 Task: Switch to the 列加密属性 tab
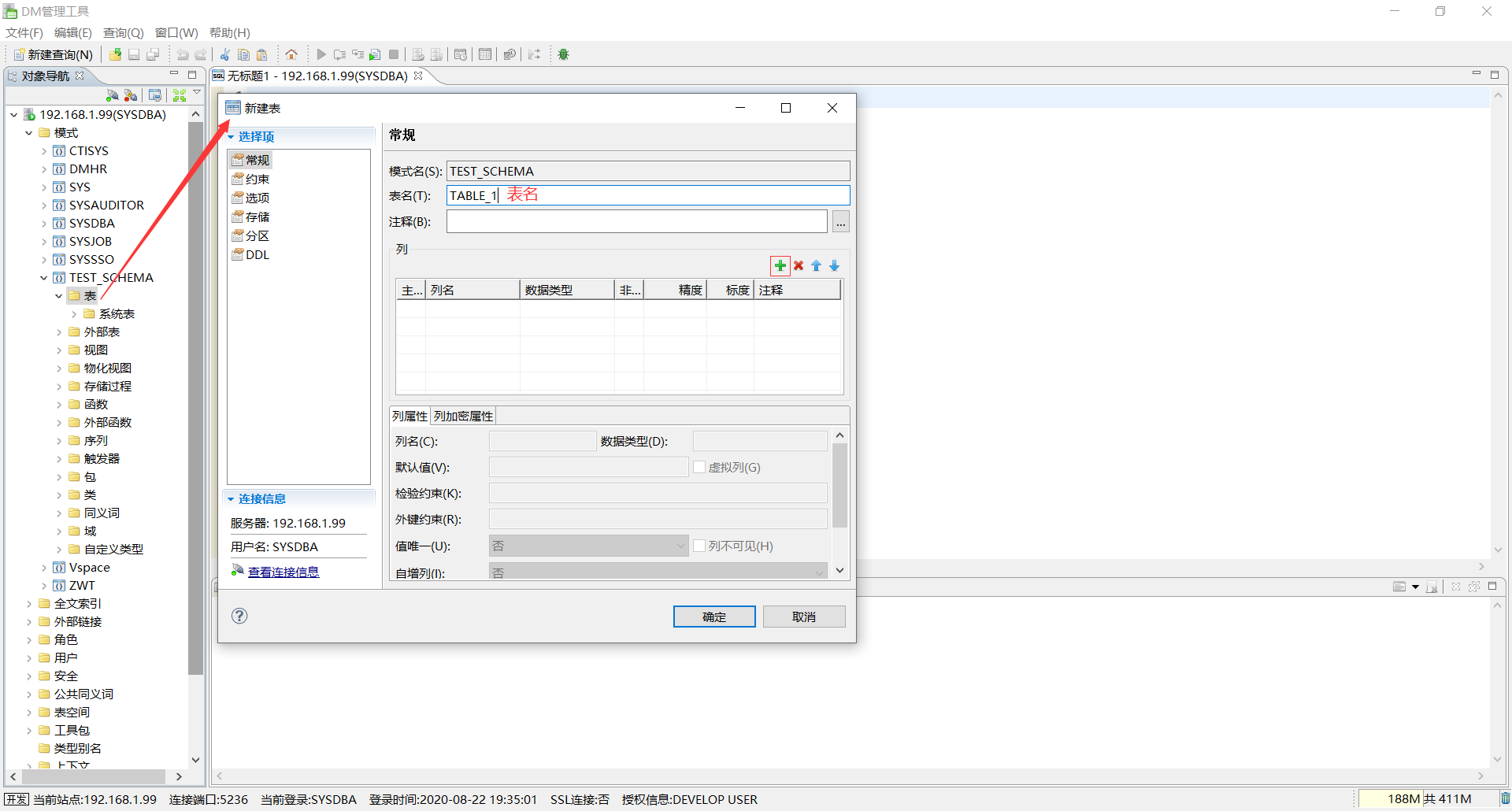point(463,416)
